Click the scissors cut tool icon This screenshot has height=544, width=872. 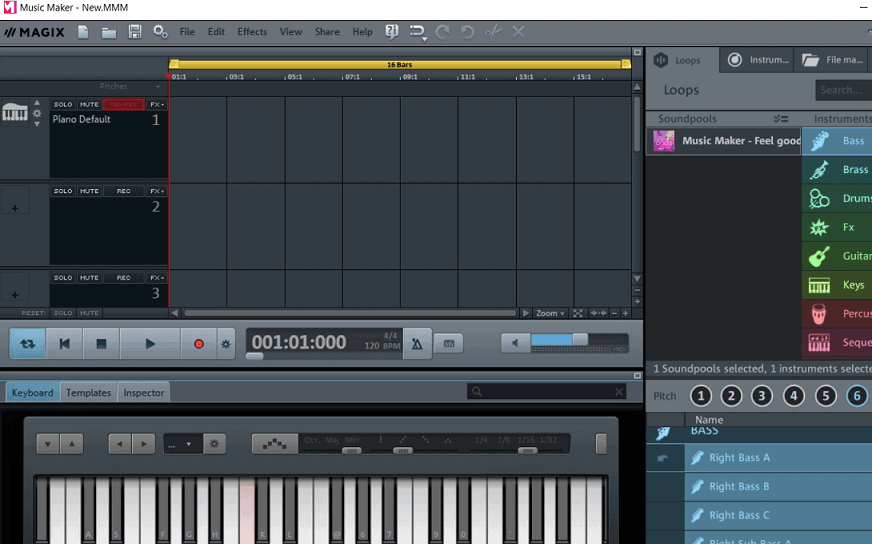[x=492, y=32]
